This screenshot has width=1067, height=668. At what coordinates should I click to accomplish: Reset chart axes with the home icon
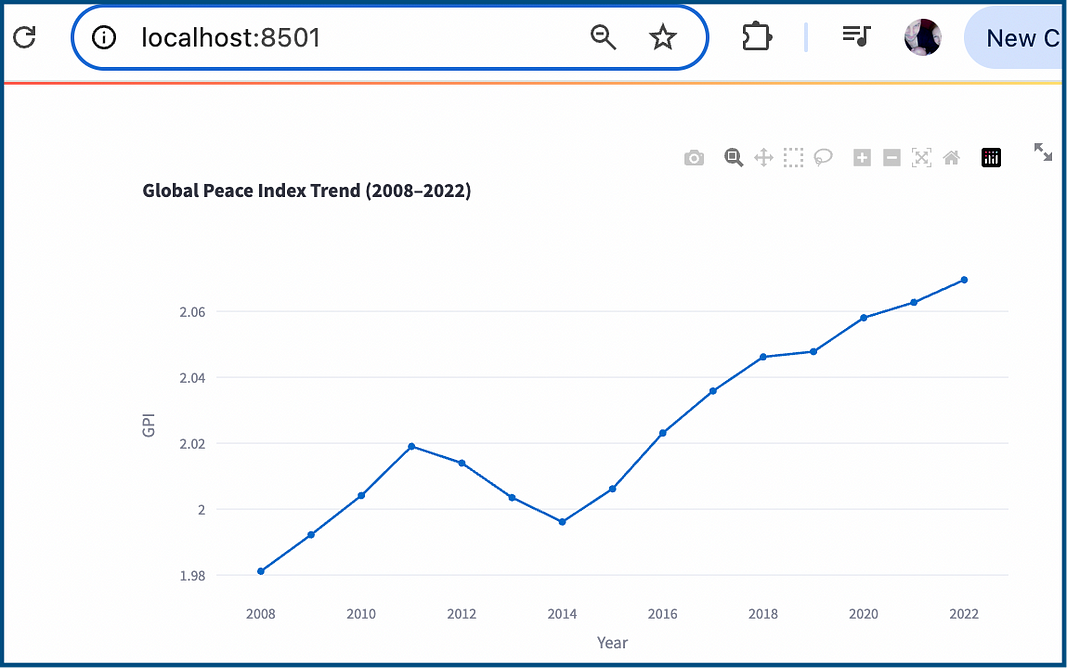951,158
